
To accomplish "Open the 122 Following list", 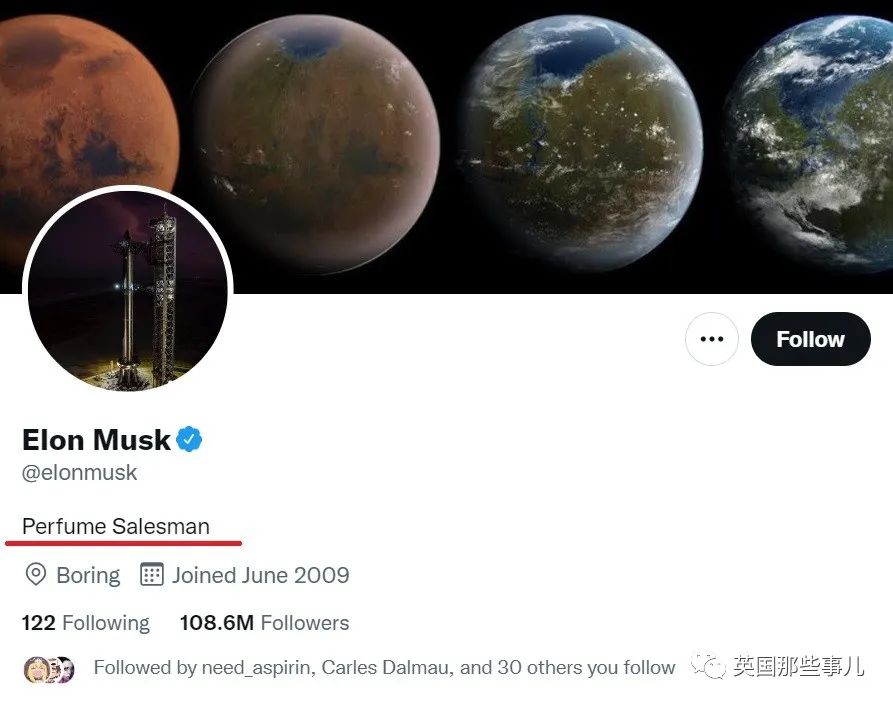I will point(86,623).
